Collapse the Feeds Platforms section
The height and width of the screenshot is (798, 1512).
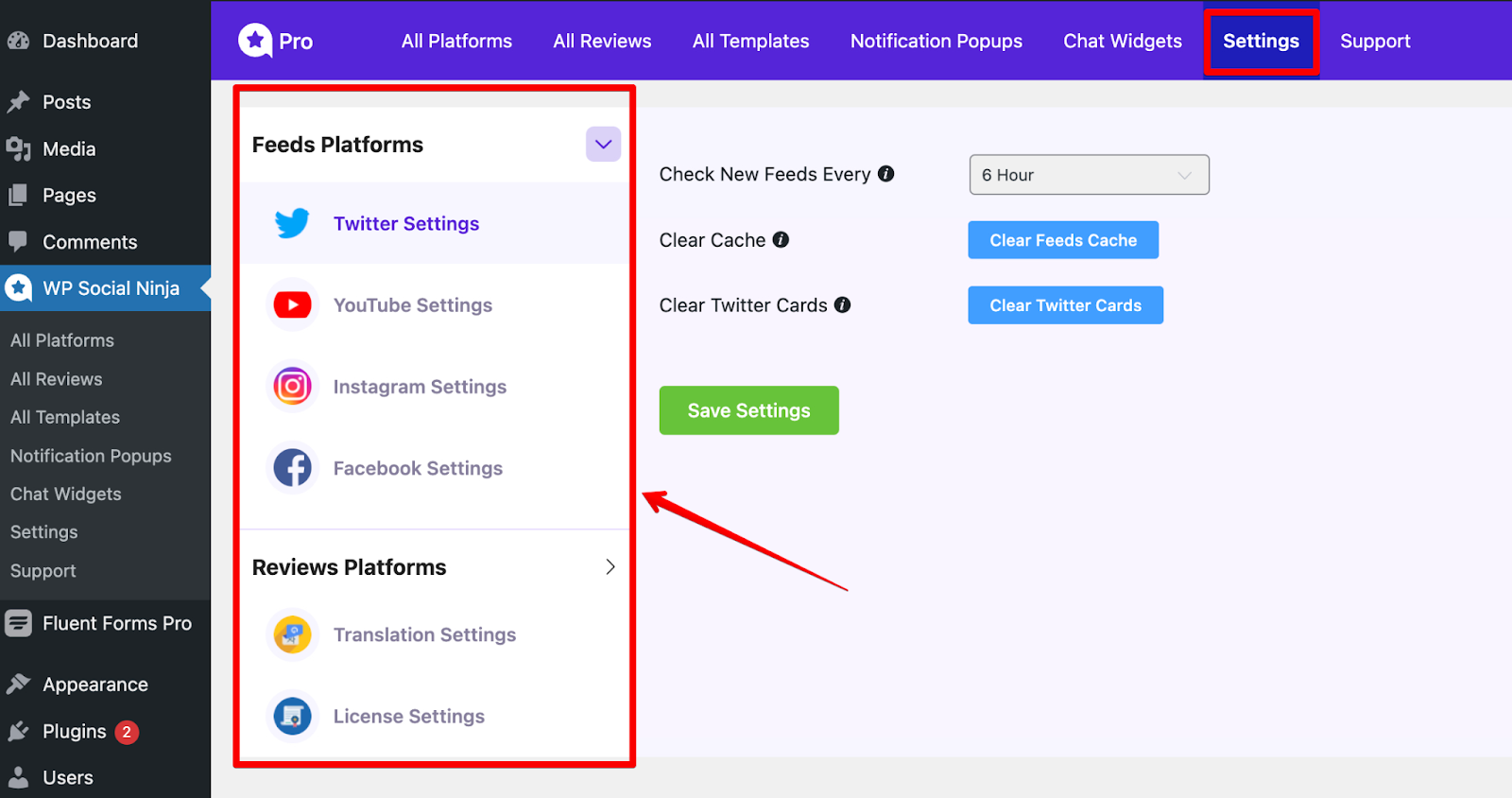click(603, 145)
